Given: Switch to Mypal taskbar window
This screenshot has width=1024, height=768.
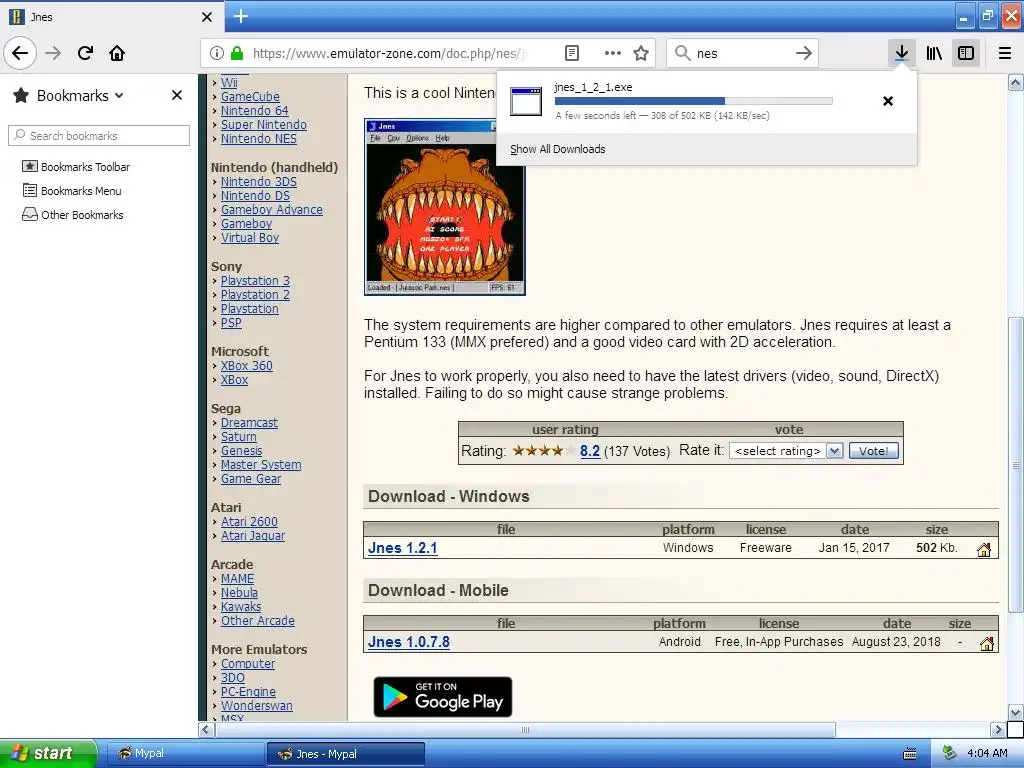Looking at the screenshot, I should [x=185, y=754].
